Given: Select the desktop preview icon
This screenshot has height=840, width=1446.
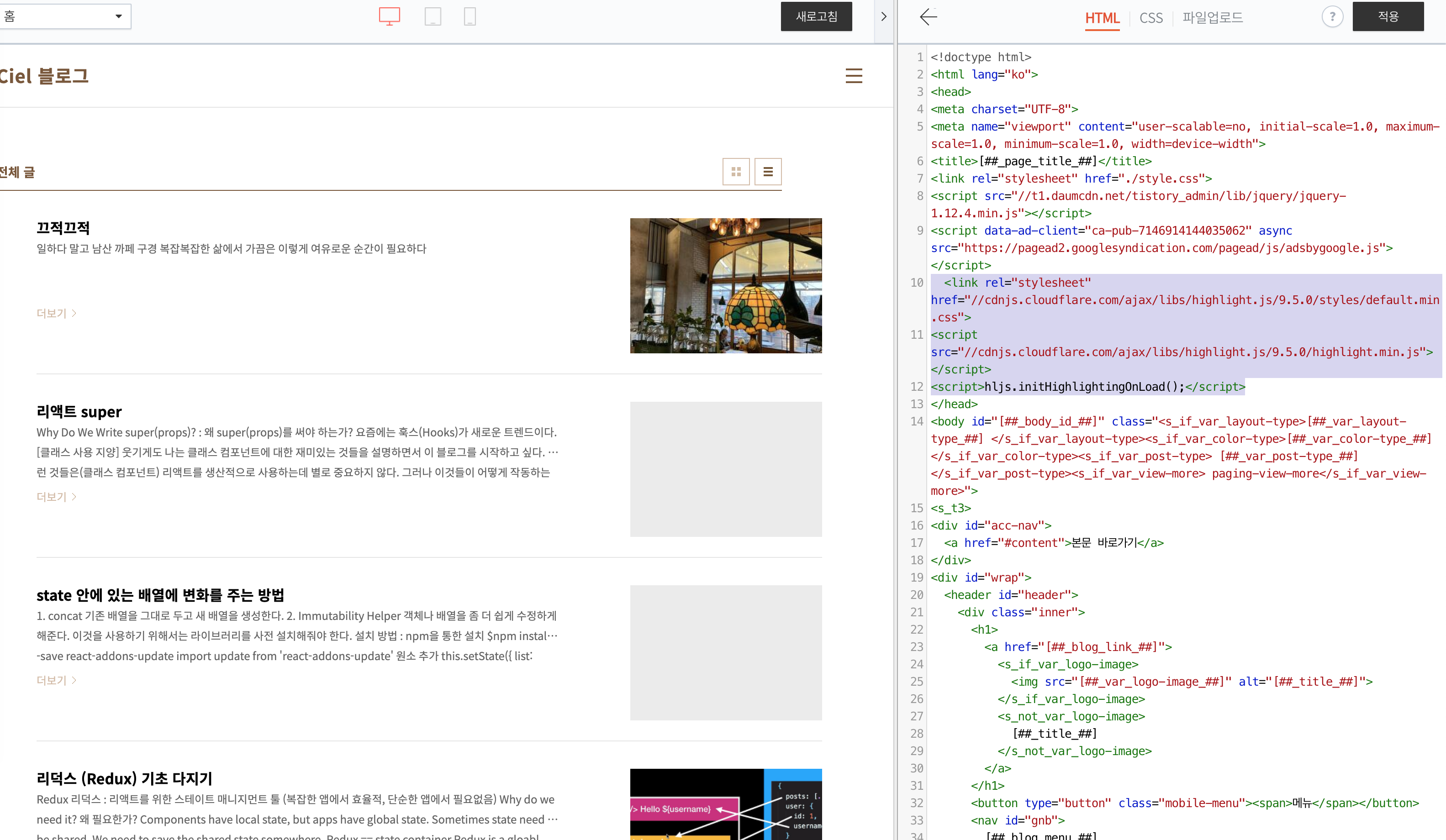Looking at the screenshot, I should click(x=389, y=16).
